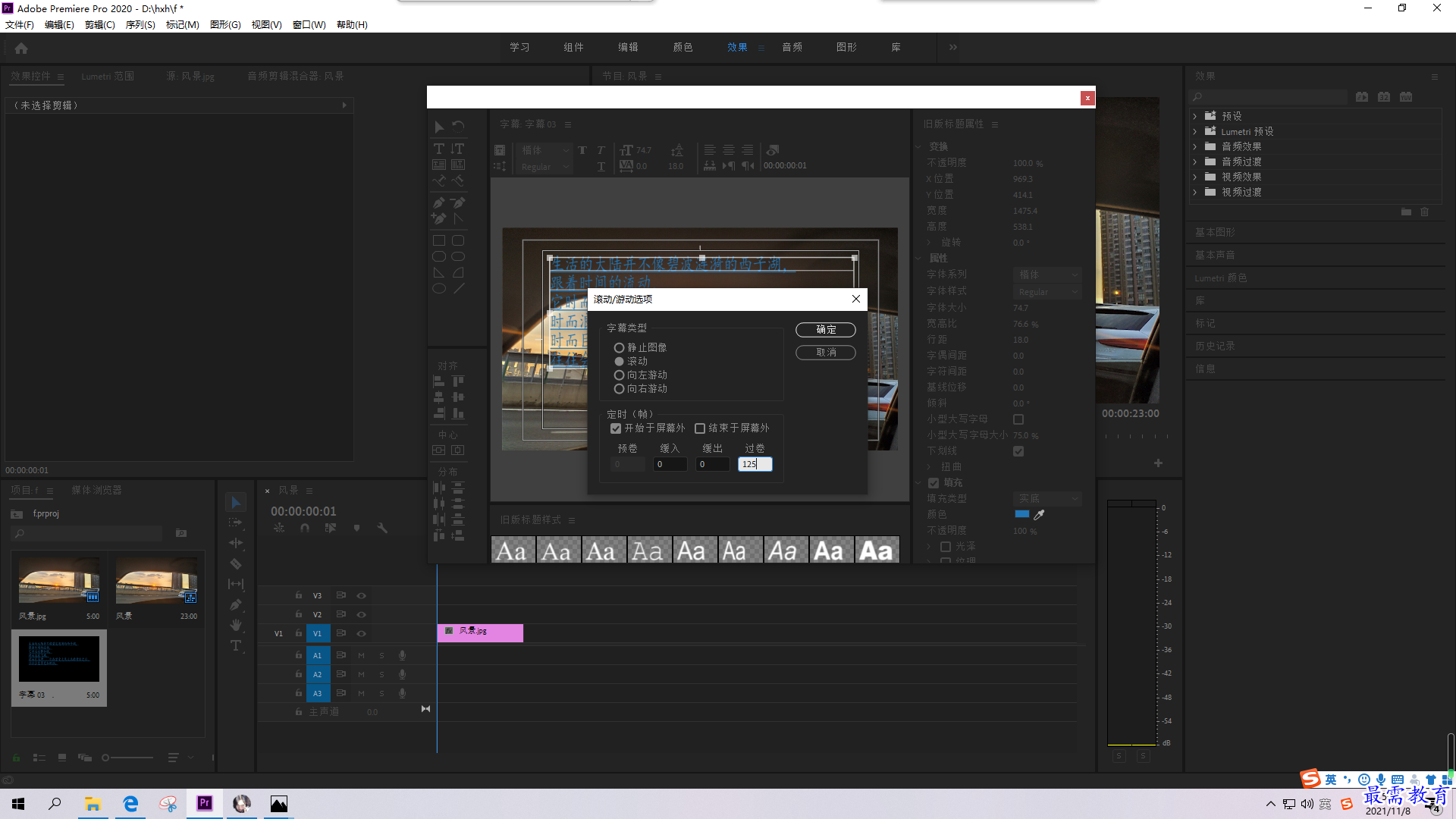The width and height of the screenshot is (1456, 819).
Task: Select the Track Select Forward tool
Action: [x=236, y=522]
